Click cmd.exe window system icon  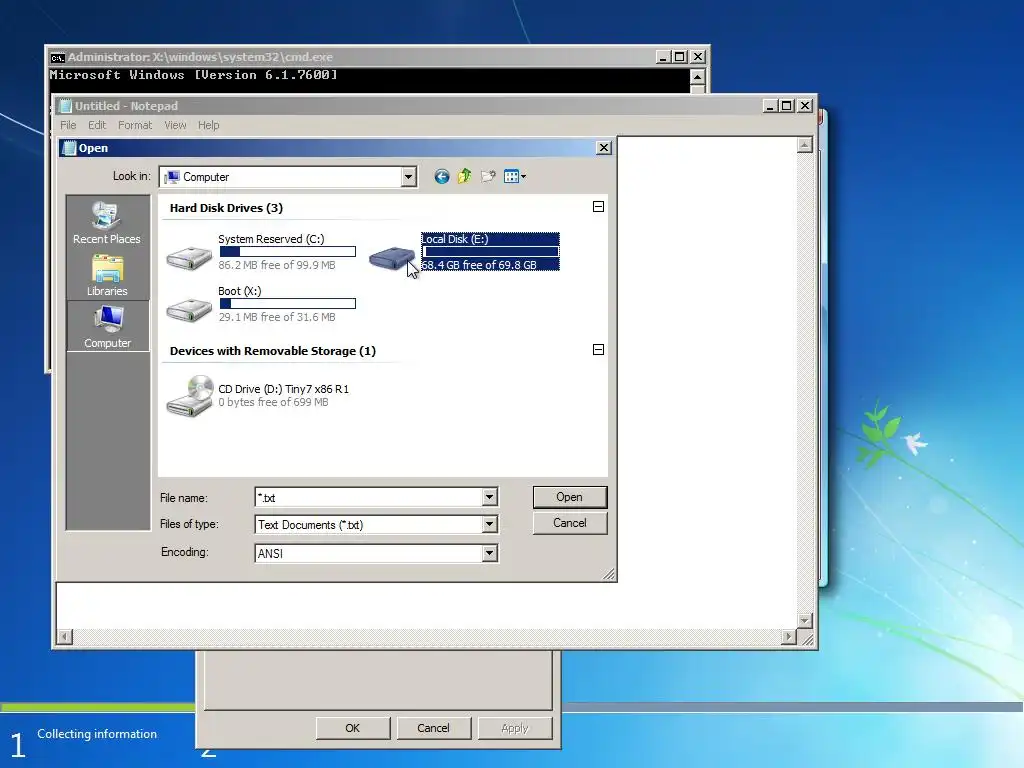[57, 57]
